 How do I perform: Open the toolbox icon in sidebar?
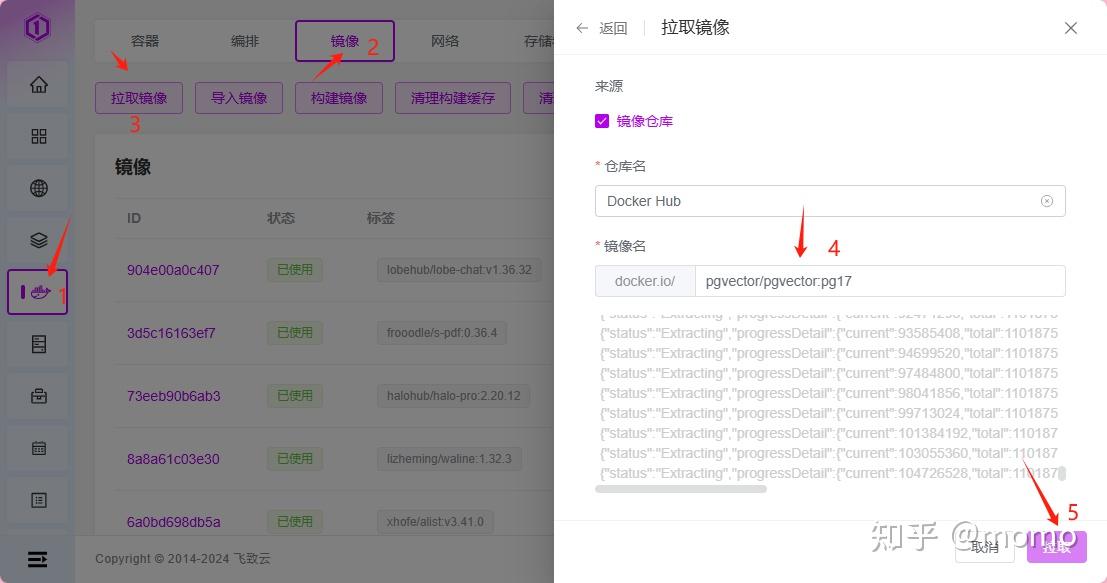point(37,395)
